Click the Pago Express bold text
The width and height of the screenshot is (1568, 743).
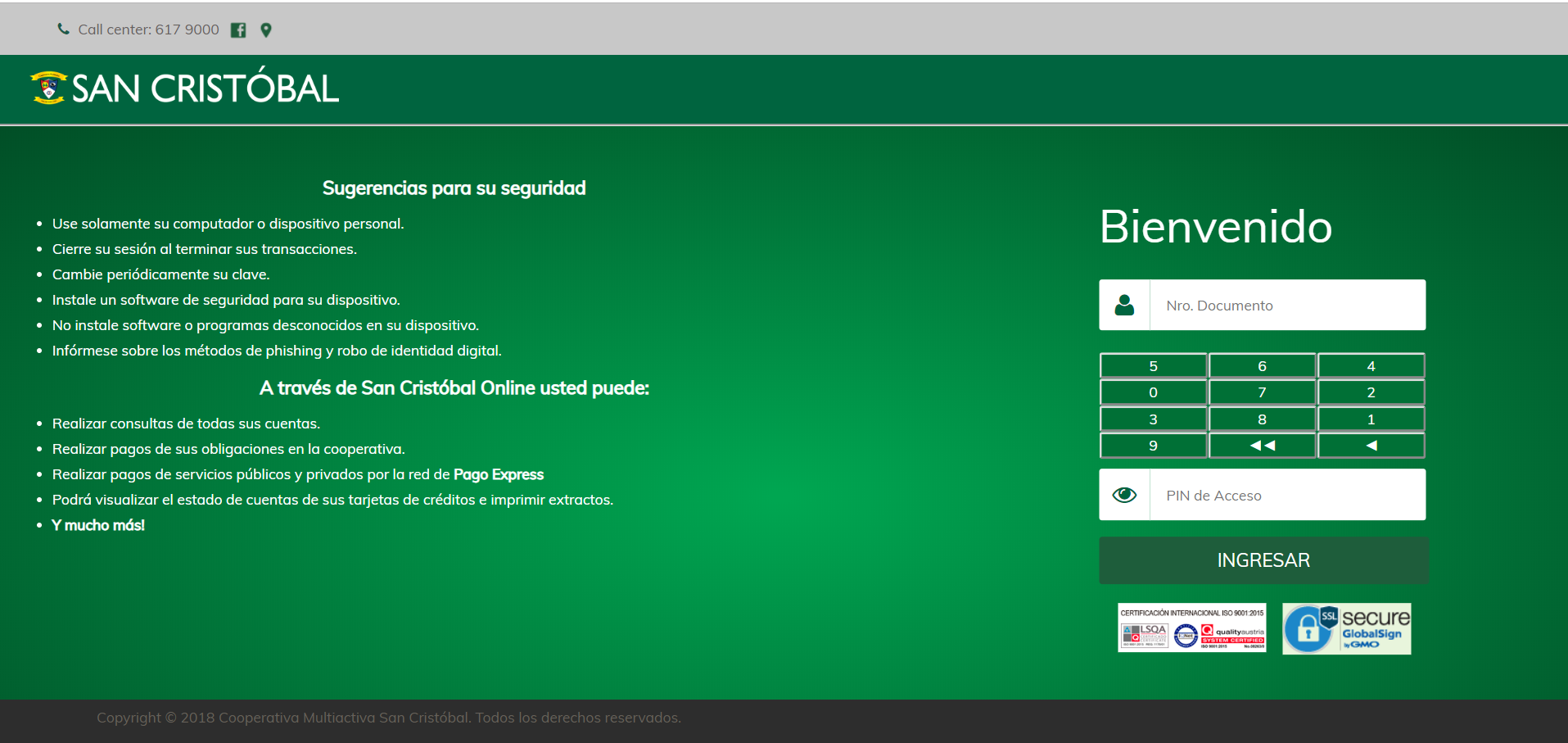[499, 474]
